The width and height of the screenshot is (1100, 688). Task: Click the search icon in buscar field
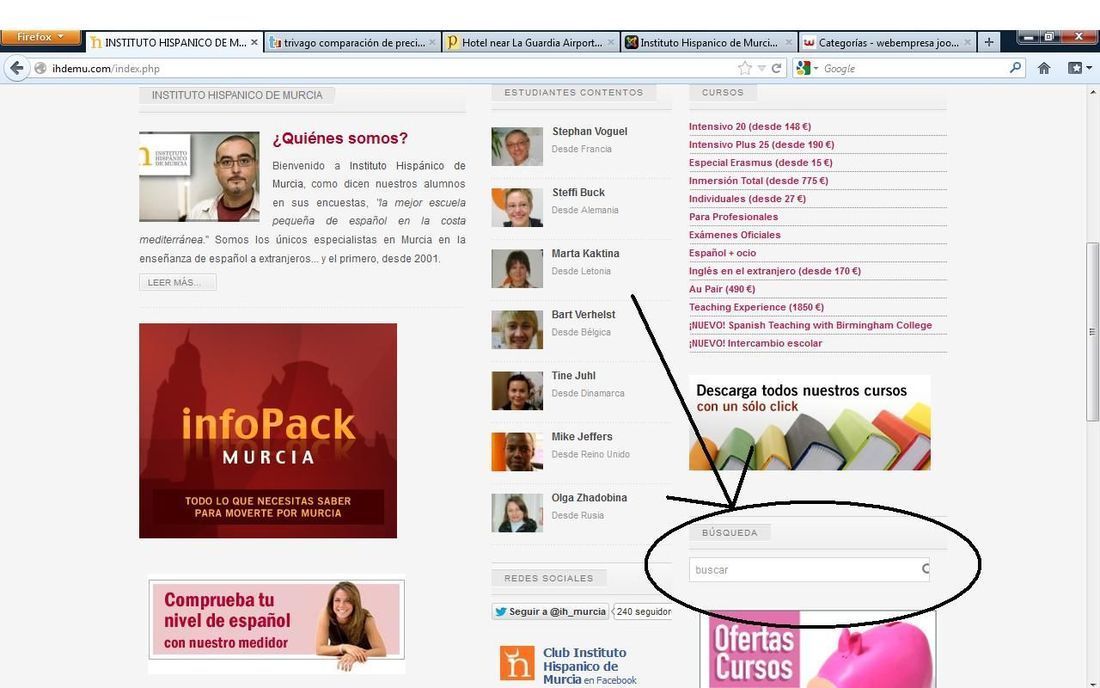(925, 569)
